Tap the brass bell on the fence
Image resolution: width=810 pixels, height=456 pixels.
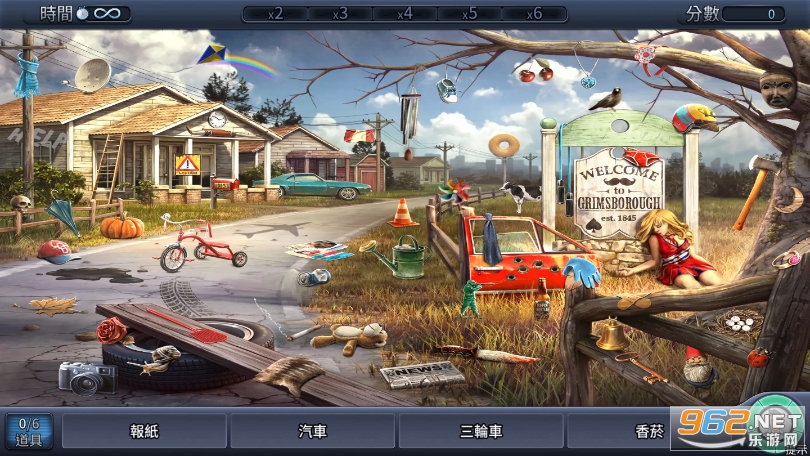click(x=609, y=334)
